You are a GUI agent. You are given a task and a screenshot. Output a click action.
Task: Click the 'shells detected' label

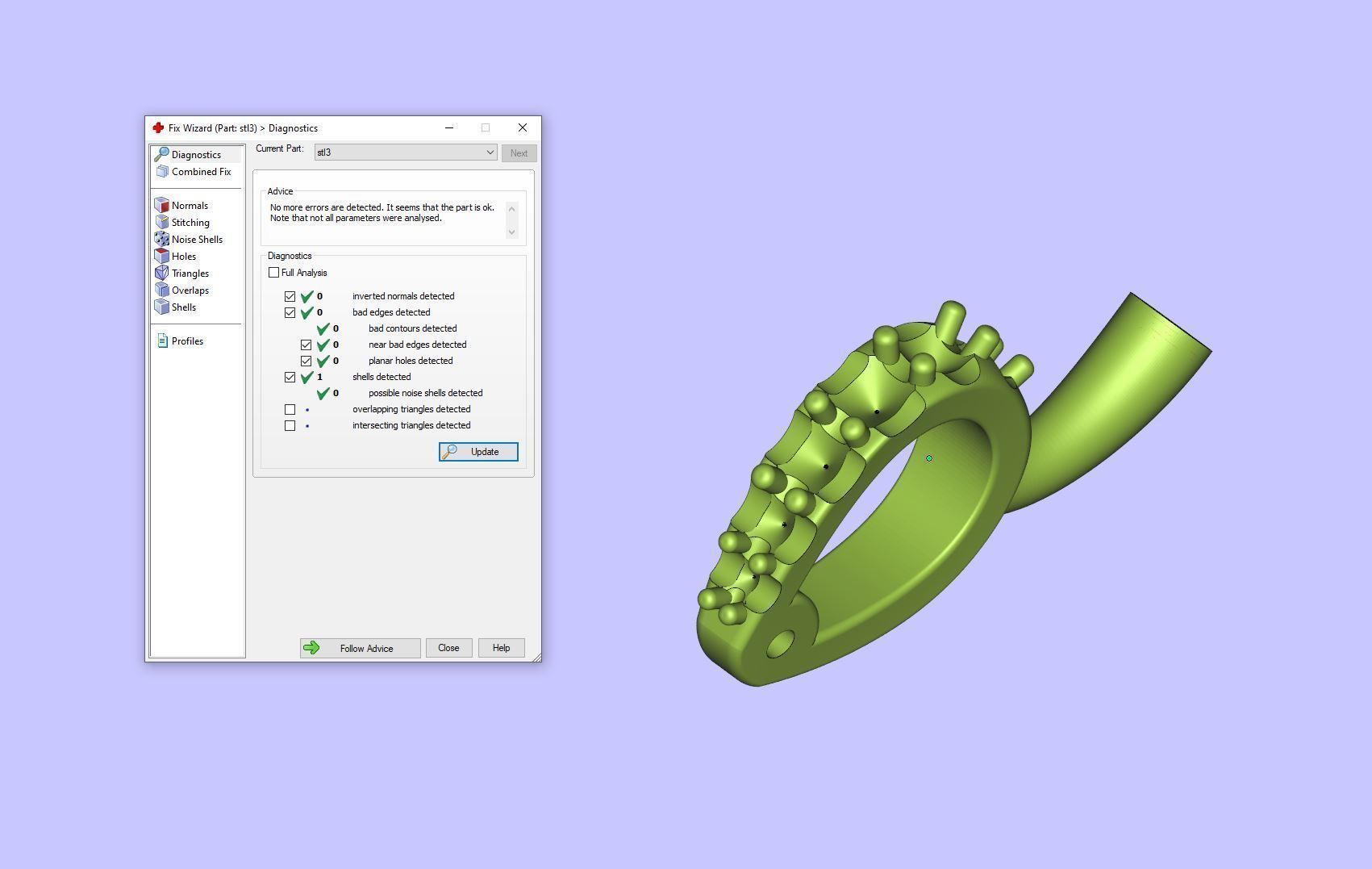pyautogui.click(x=382, y=377)
